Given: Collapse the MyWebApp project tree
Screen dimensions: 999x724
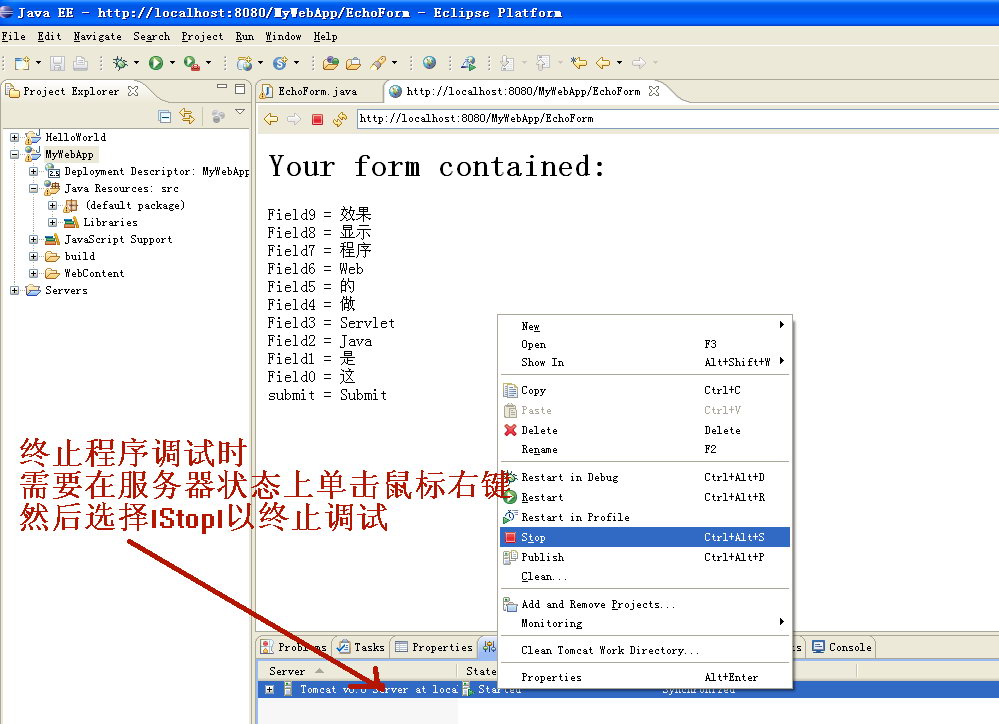Looking at the screenshot, I should click(15, 155).
